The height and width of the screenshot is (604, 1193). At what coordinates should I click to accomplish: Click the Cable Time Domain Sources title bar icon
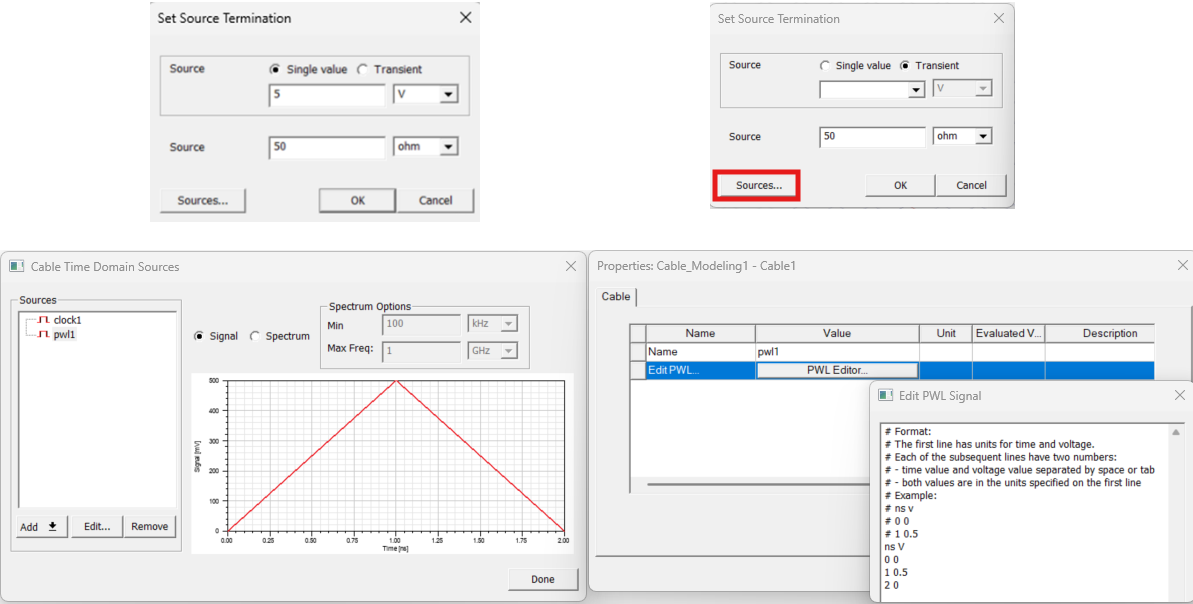[16, 266]
